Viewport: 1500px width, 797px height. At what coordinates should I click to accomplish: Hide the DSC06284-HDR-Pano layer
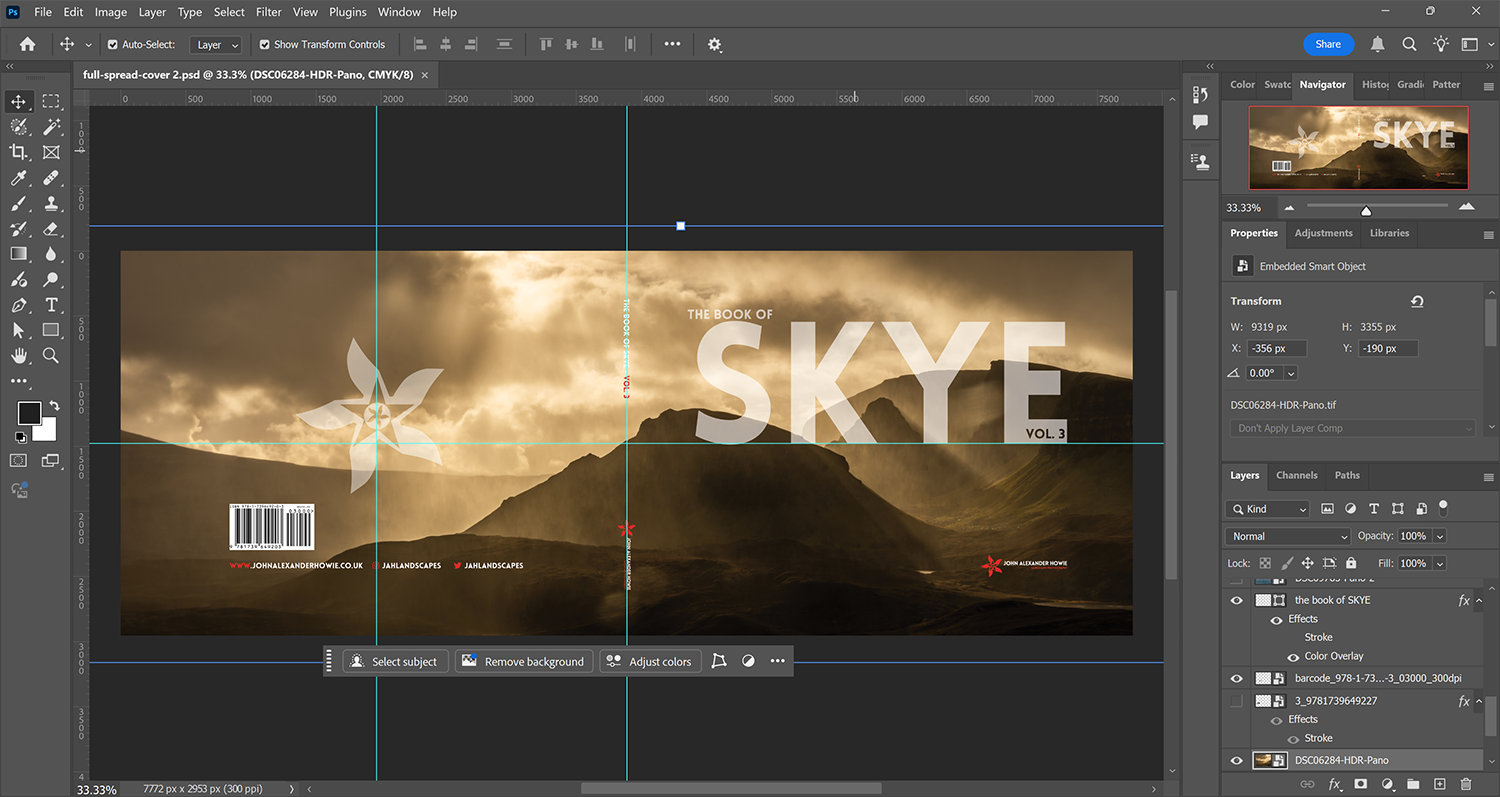pos(1236,761)
